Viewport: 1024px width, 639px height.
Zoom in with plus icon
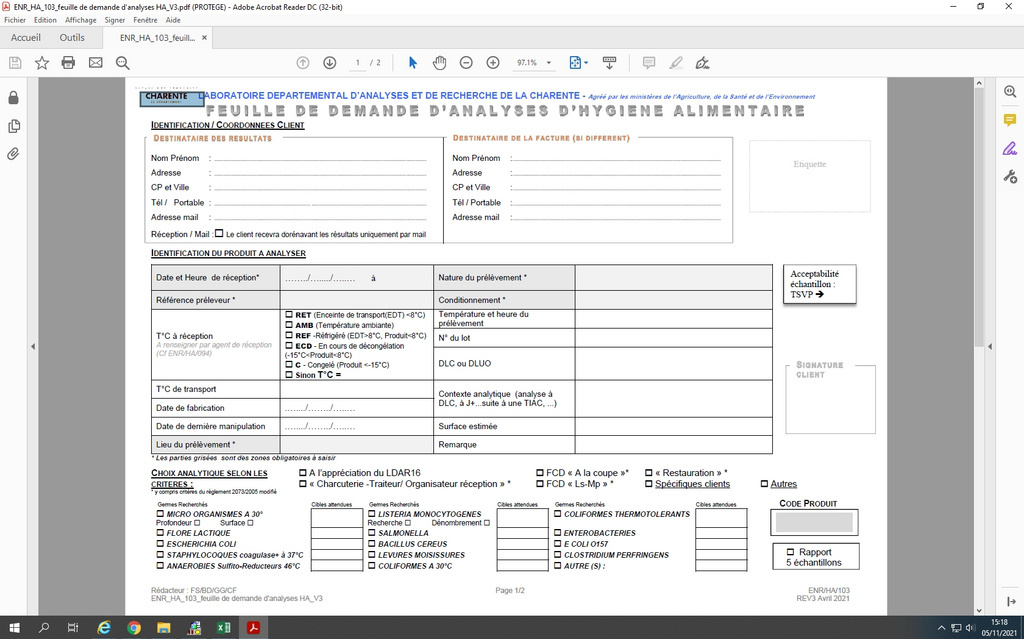pyautogui.click(x=493, y=63)
